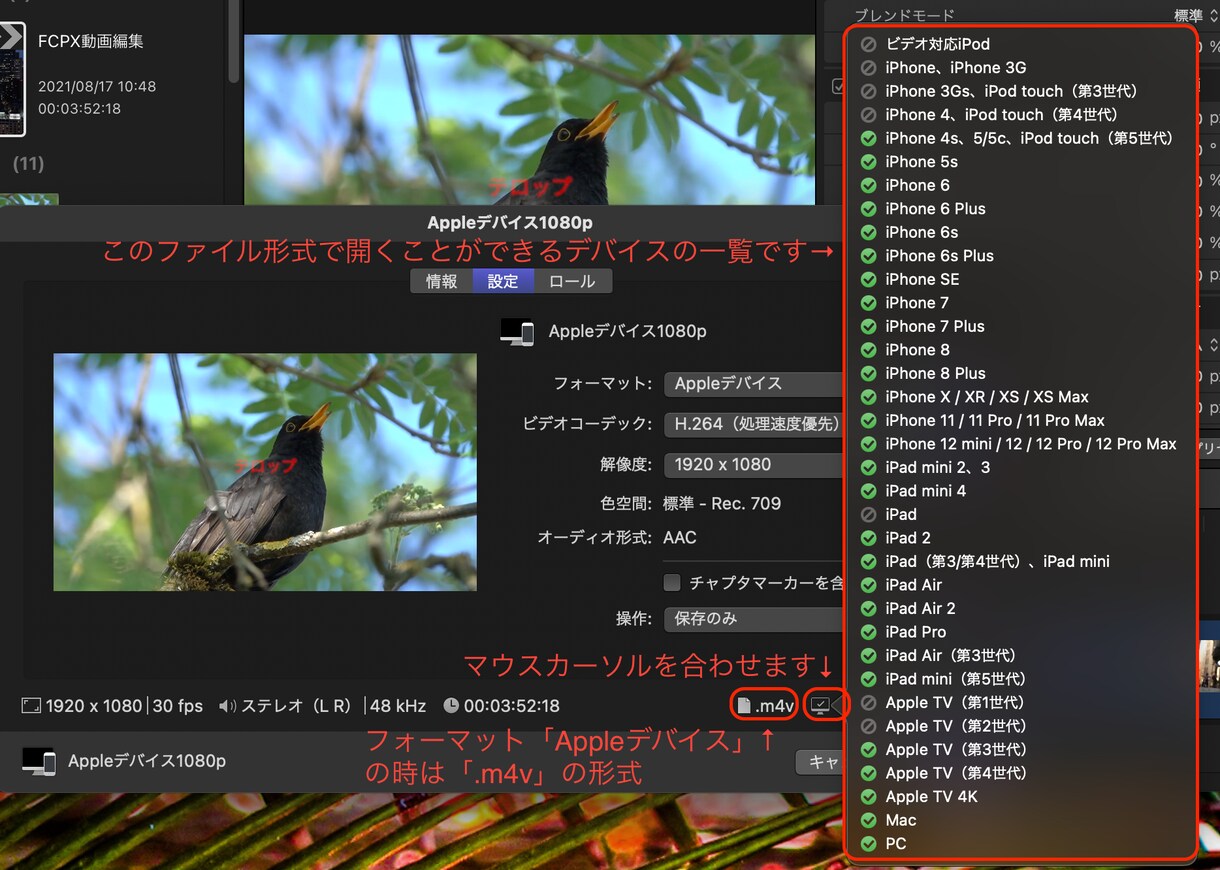This screenshot has width=1220, height=870.
Task: Click the unsupported icon beside Apple TV（第2世代）
Action: 868,726
